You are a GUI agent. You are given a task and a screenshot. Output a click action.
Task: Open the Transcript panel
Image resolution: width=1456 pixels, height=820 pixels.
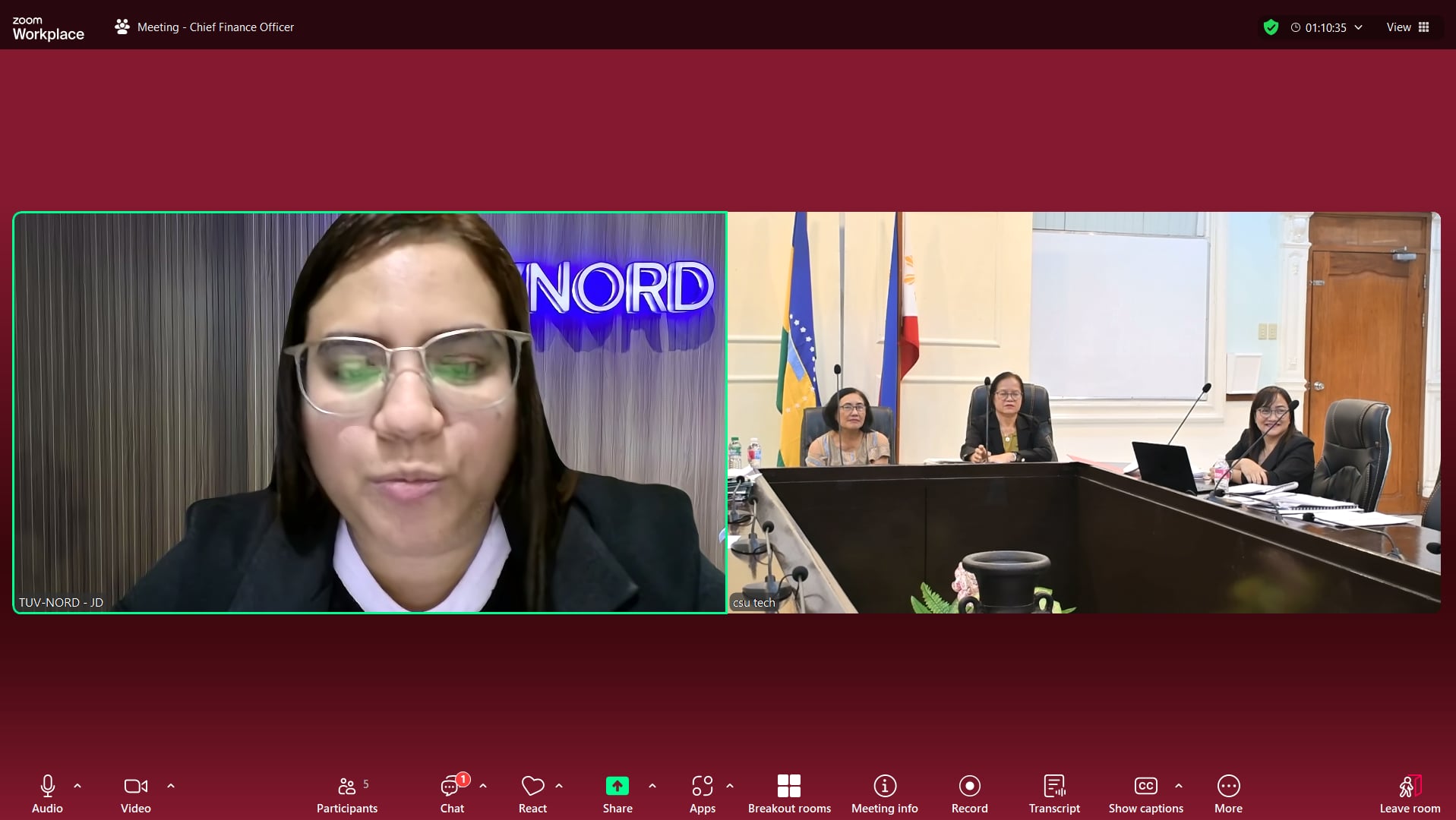pos(1054,793)
